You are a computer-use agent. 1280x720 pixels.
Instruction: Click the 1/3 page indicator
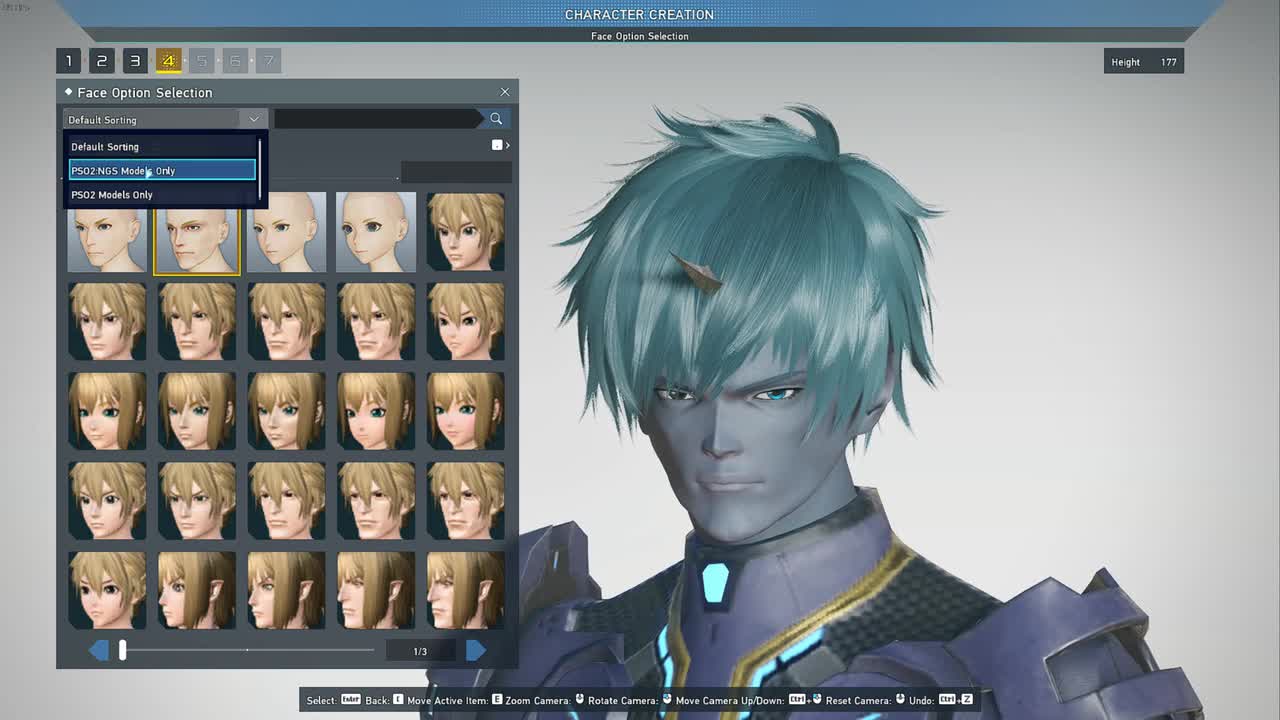420,652
